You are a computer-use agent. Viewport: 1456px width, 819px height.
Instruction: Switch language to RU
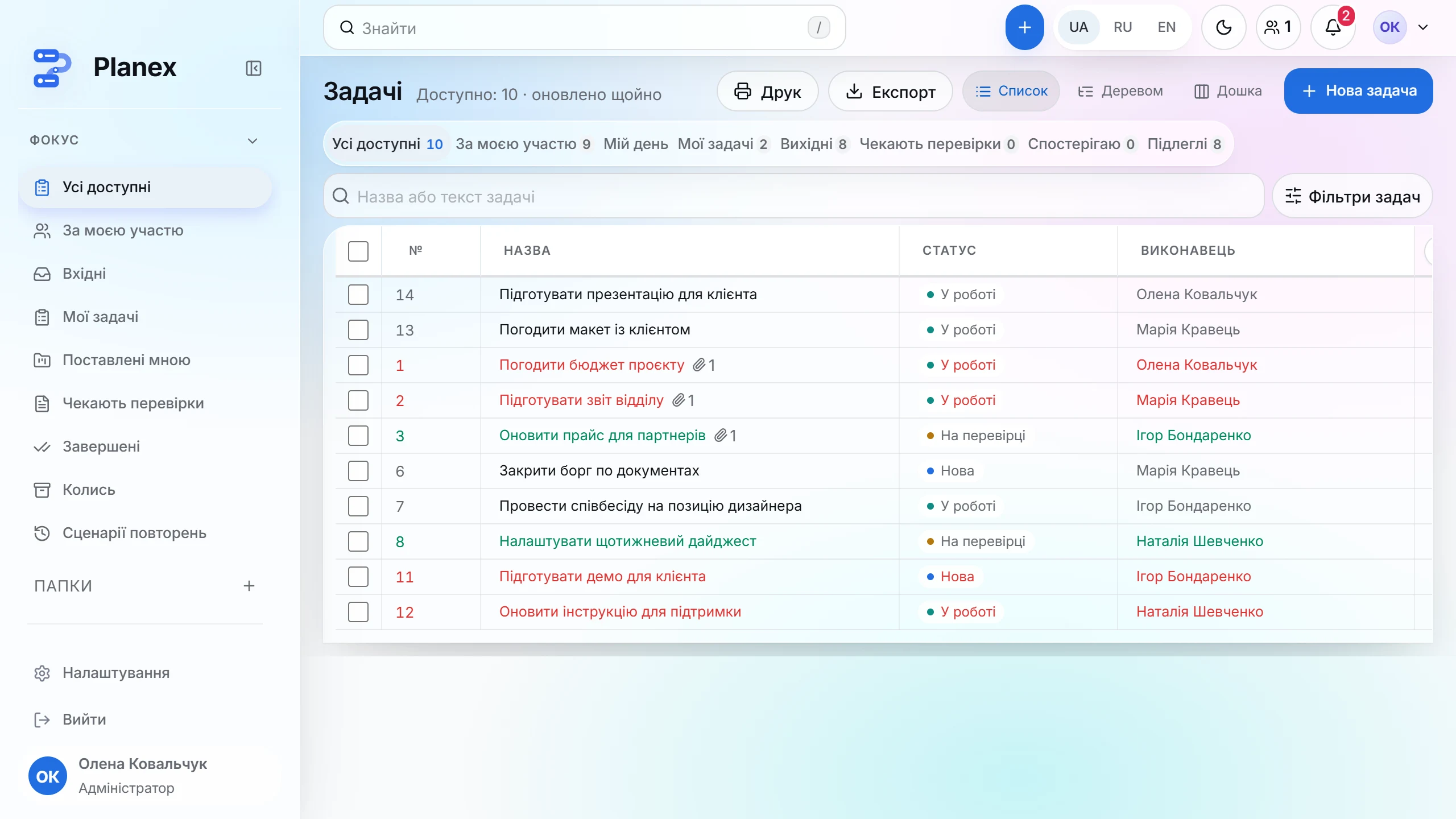(1123, 27)
